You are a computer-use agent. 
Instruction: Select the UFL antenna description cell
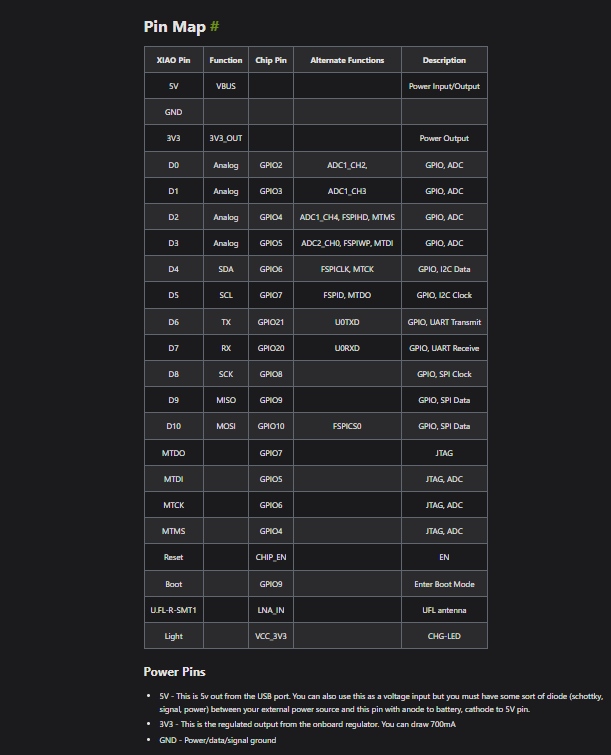tap(444, 609)
